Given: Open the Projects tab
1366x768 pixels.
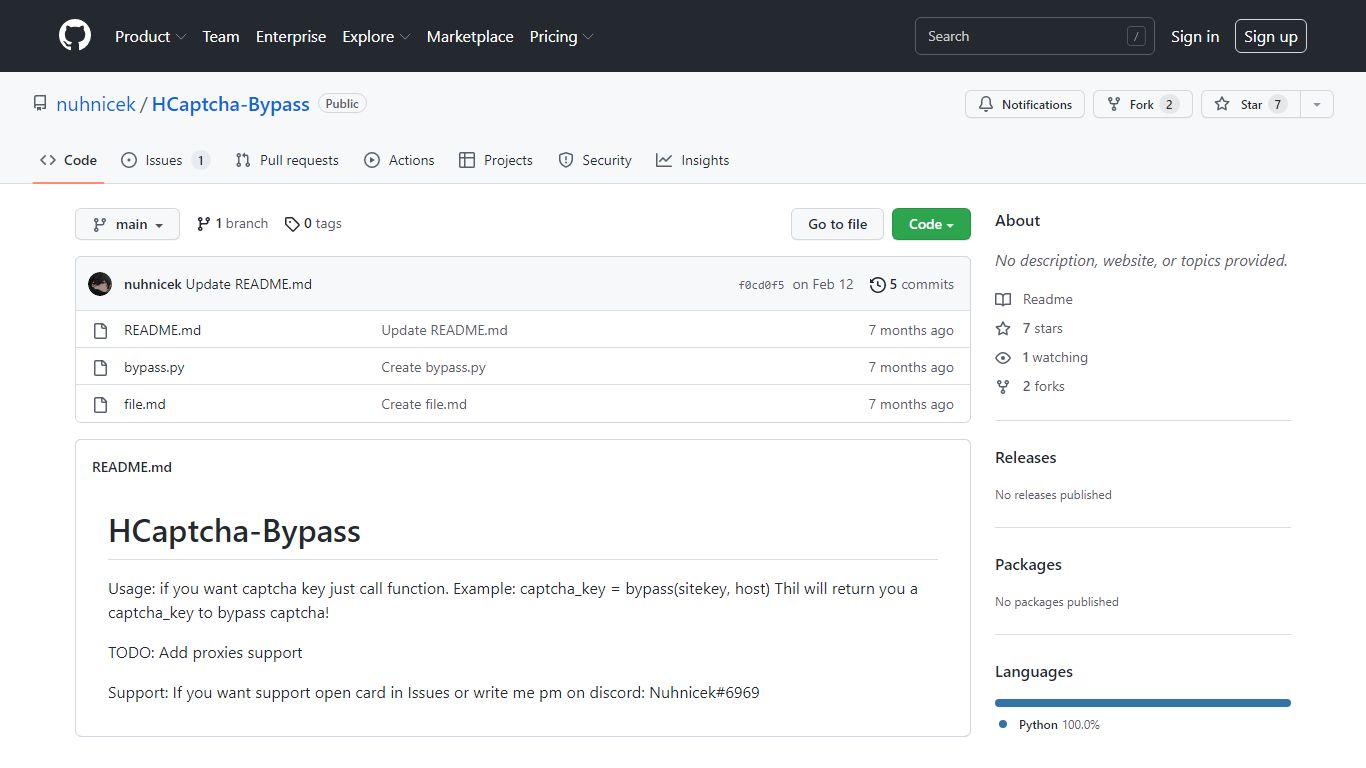Looking at the screenshot, I should coord(496,160).
